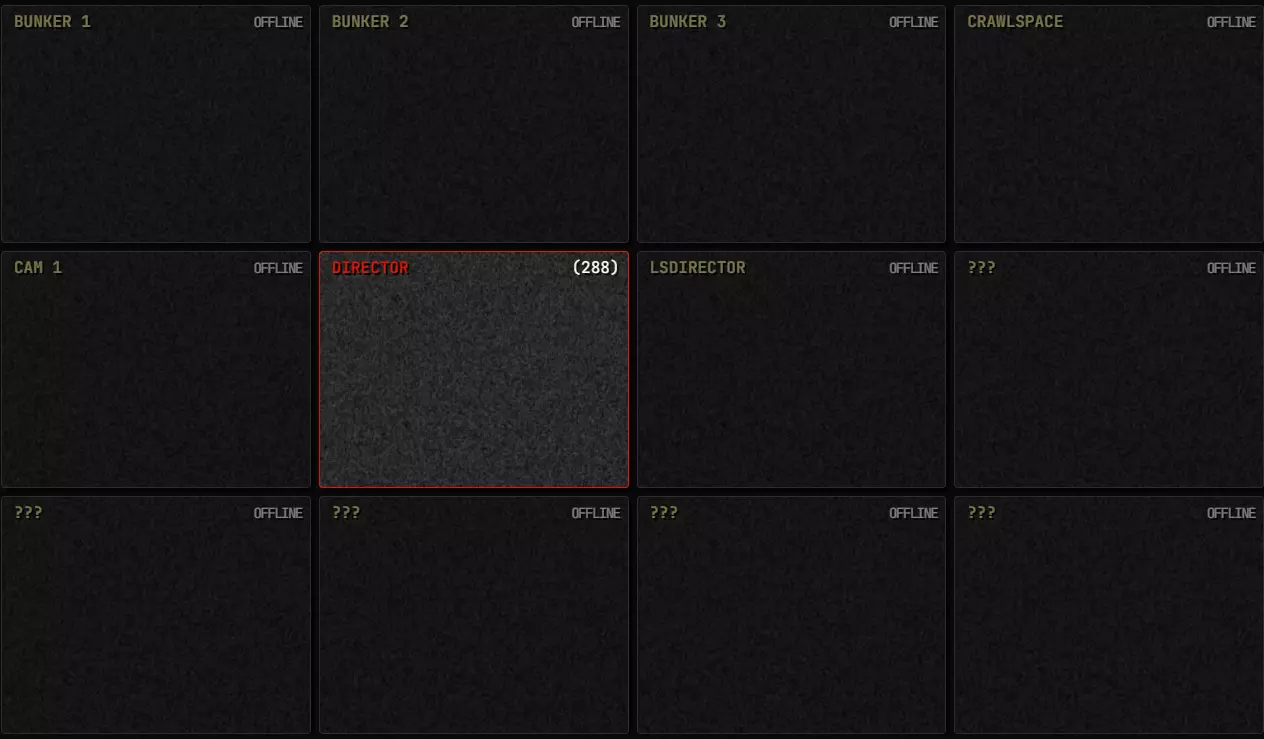Image resolution: width=1264 pixels, height=739 pixels.
Task: Click OFFLINE status on LSDIRECTOR
Action: click(914, 268)
